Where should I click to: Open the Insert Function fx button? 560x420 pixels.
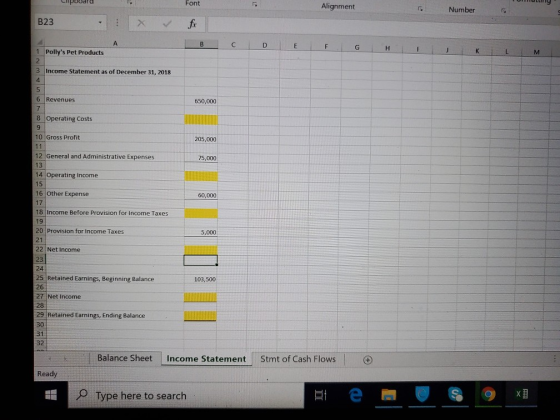click(x=192, y=24)
